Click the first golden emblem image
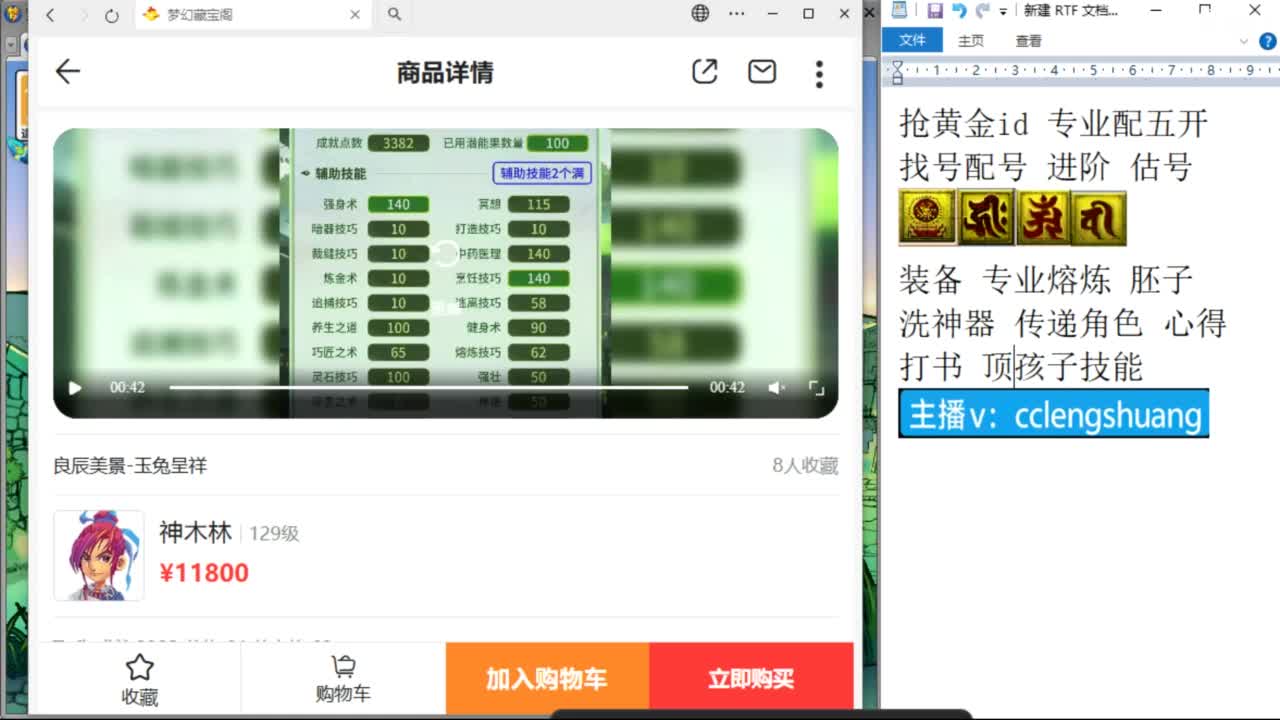Screen dimensions: 1280x720 928,217
